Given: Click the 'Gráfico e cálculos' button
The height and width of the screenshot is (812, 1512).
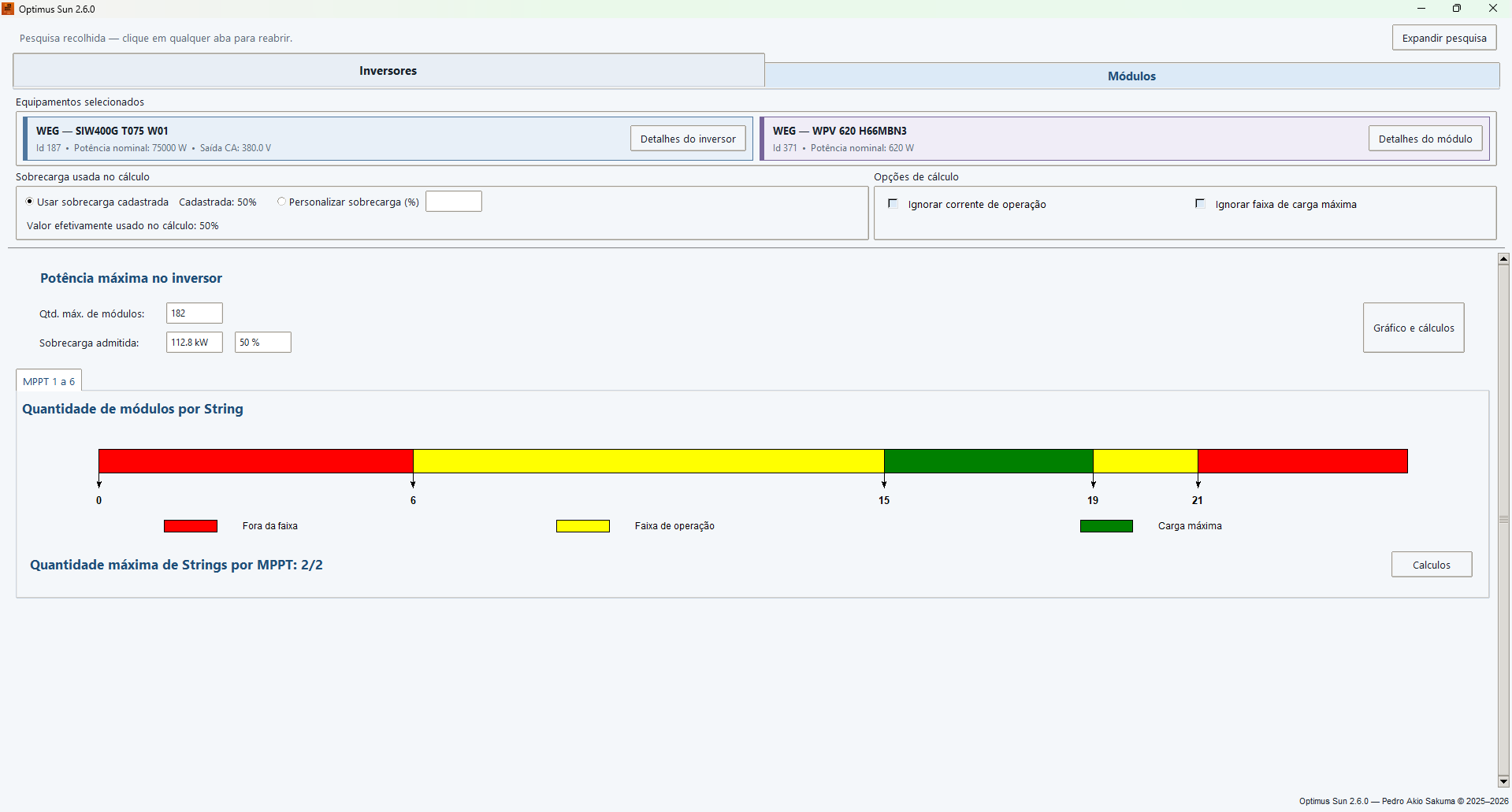Looking at the screenshot, I should 1414,328.
